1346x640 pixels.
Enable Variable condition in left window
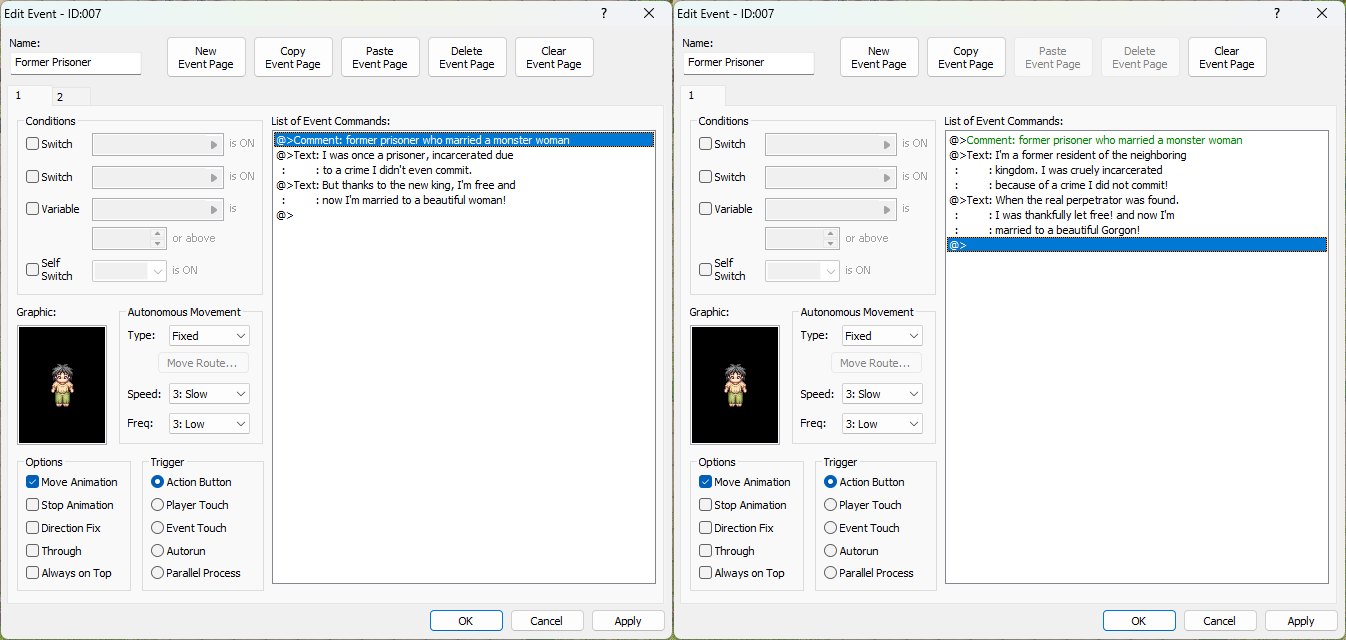(x=33, y=209)
